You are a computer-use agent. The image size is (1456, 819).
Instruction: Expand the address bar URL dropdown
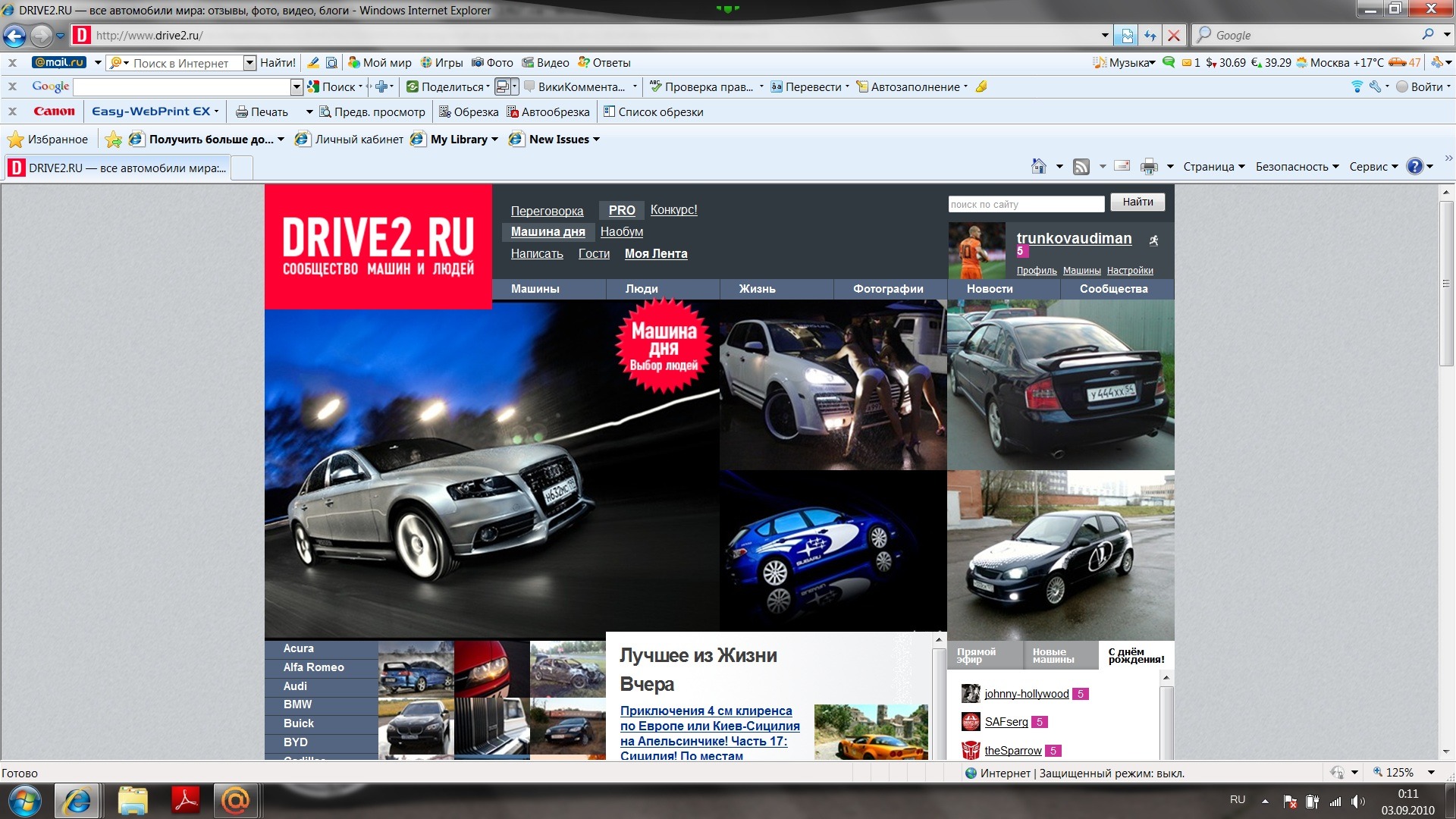[x=1105, y=36]
